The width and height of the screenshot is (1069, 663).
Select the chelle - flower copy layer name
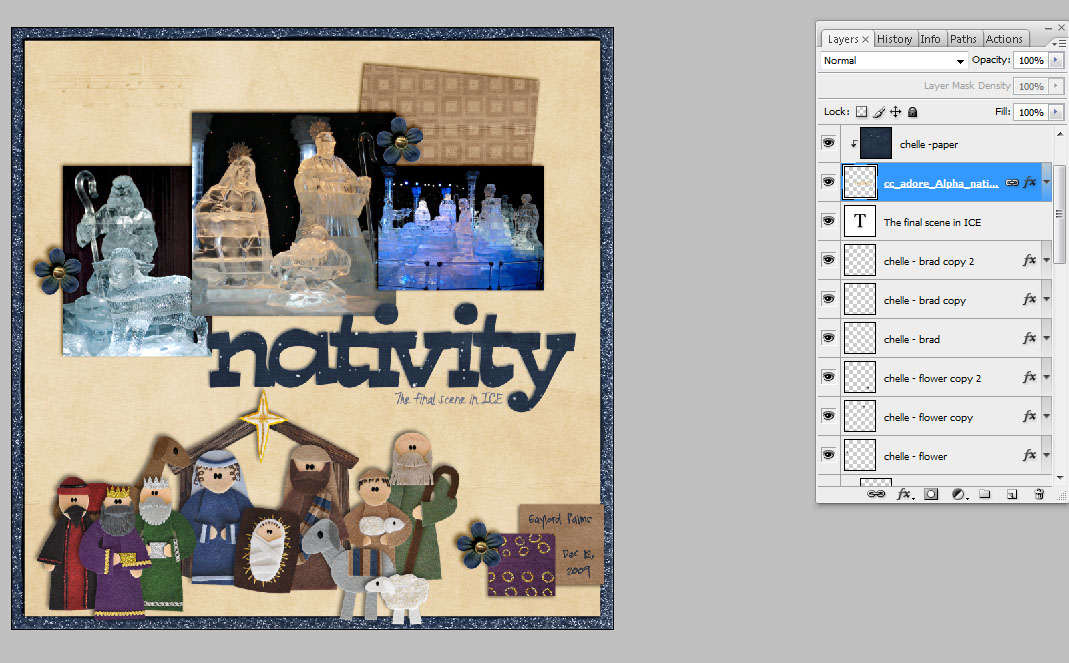pyautogui.click(x=928, y=417)
